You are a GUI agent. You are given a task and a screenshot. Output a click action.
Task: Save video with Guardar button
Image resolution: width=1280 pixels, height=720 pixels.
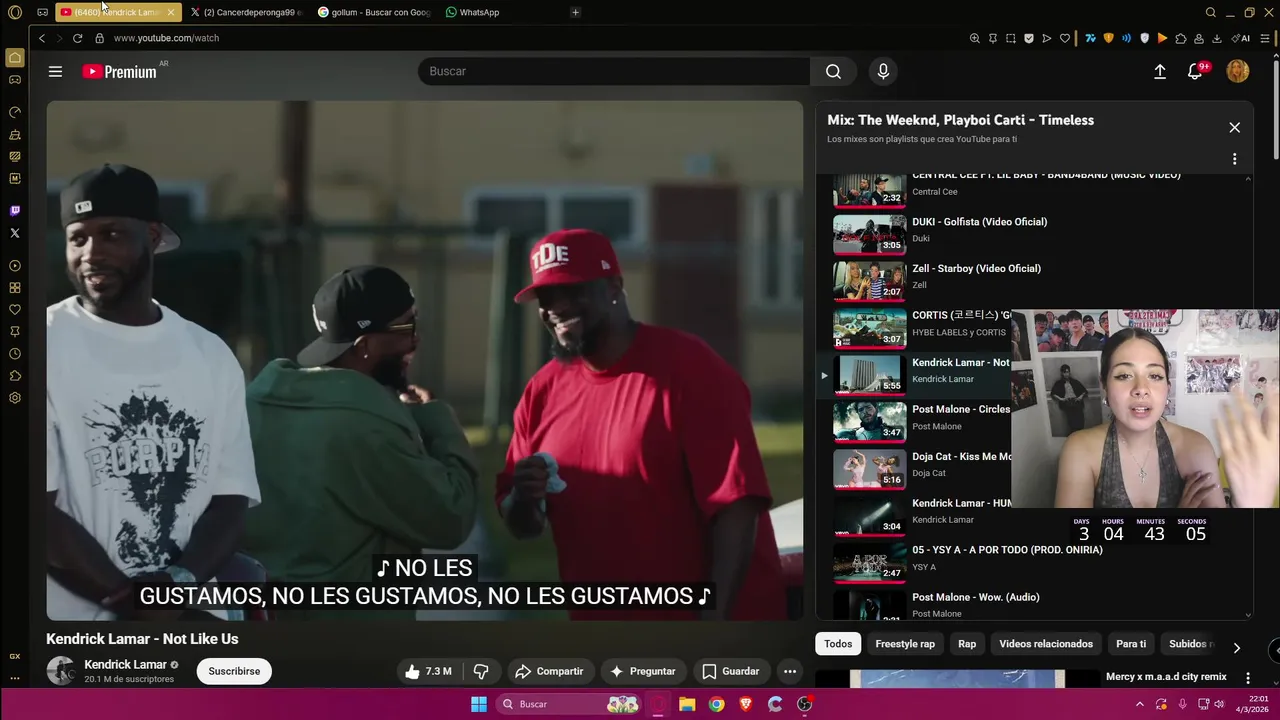(x=730, y=671)
